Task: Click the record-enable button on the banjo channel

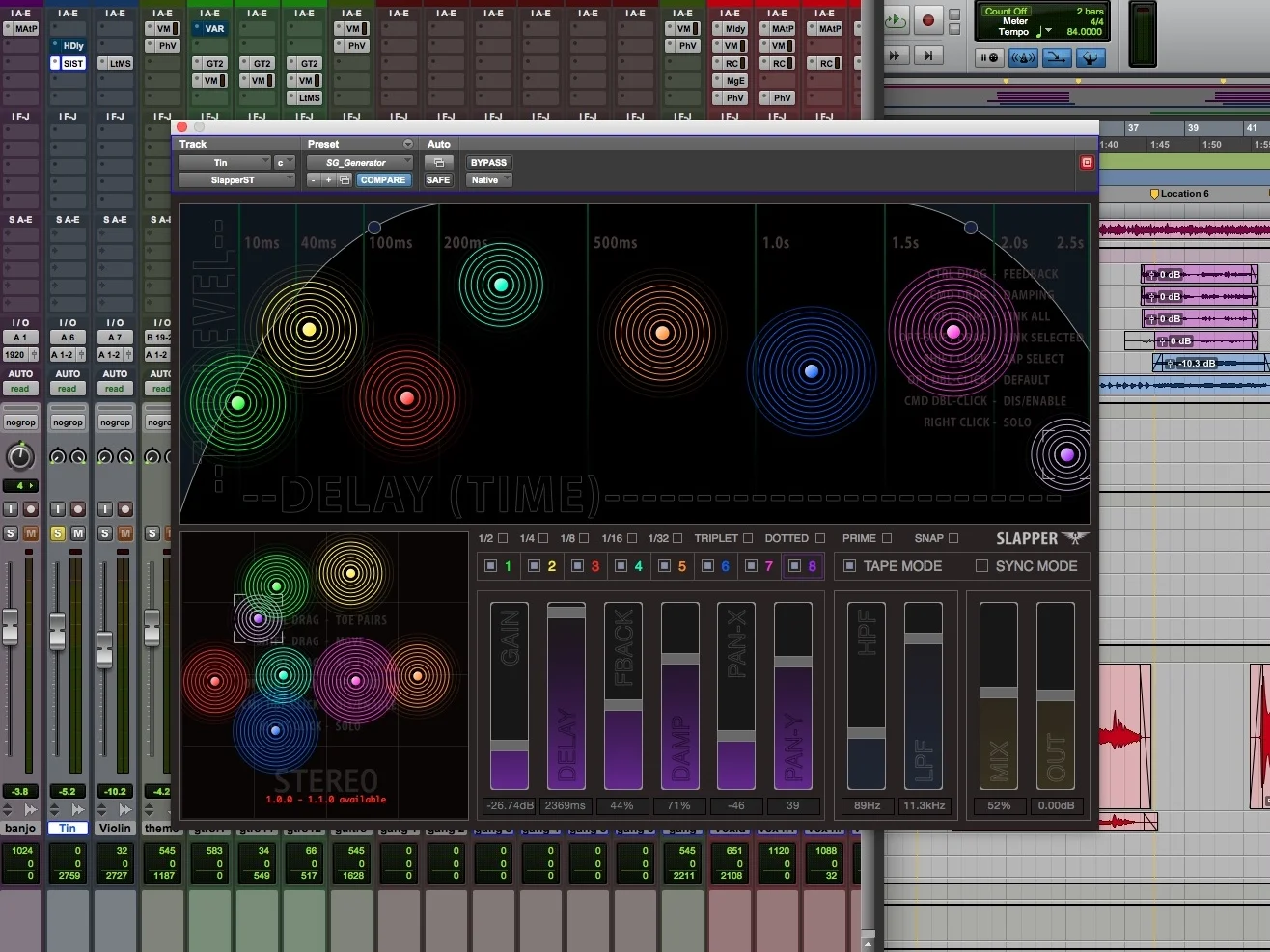Action: coord(31,509)
